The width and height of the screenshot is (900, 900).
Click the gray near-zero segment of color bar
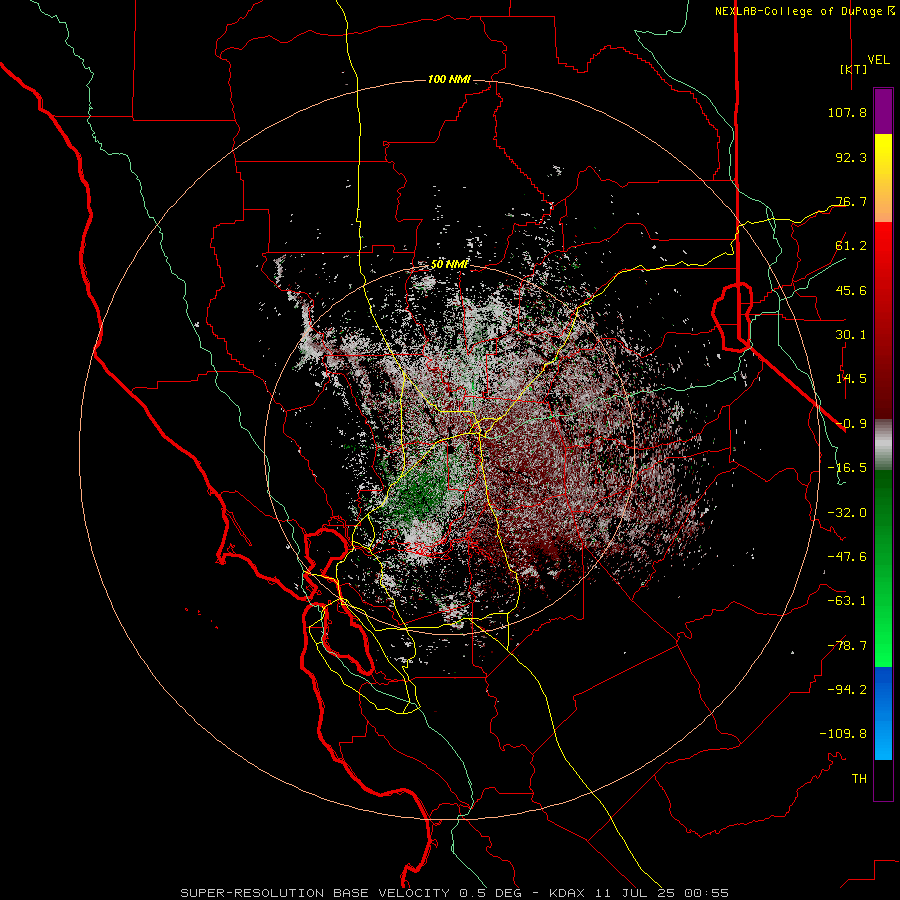coord(883,444)
